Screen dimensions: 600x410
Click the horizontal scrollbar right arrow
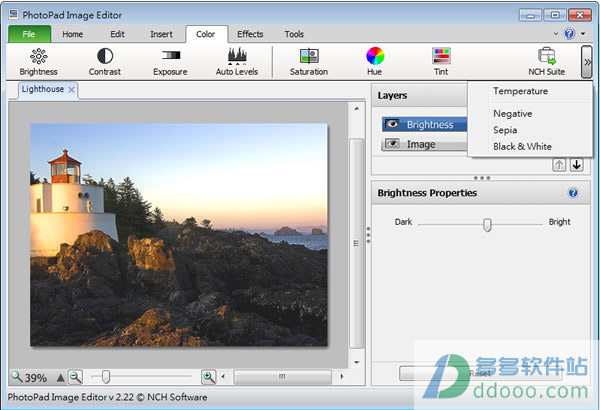pos(342,377)
